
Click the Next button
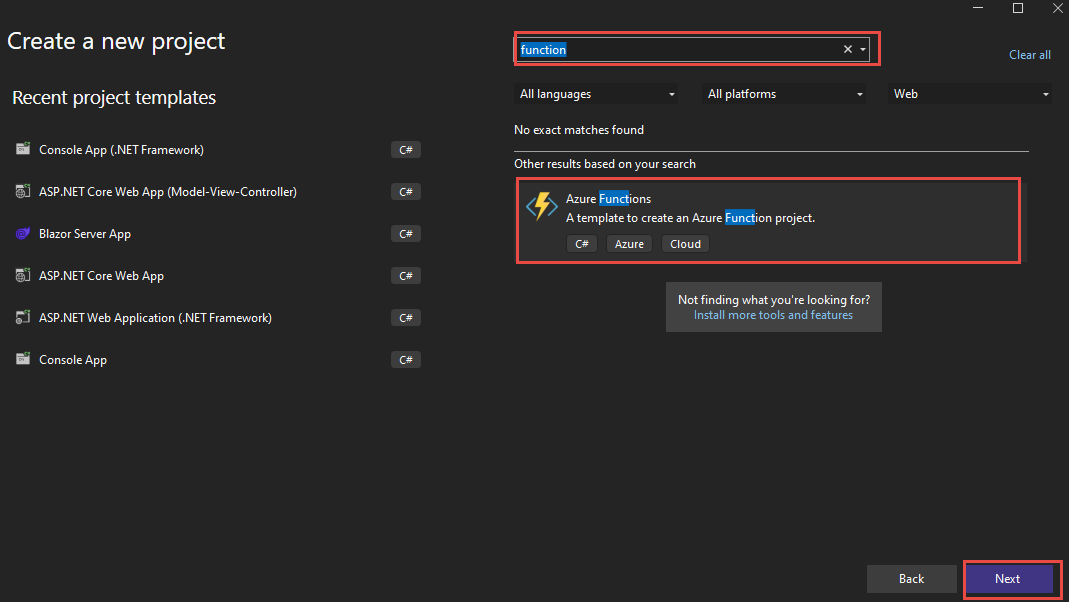point(1008,579)
